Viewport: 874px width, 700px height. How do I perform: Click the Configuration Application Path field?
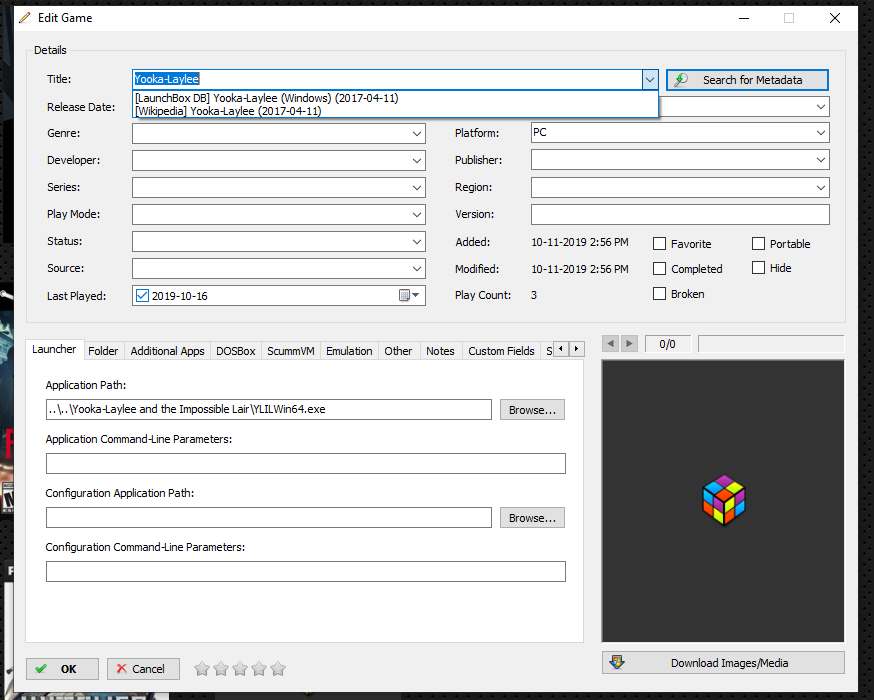click(269, 517)
